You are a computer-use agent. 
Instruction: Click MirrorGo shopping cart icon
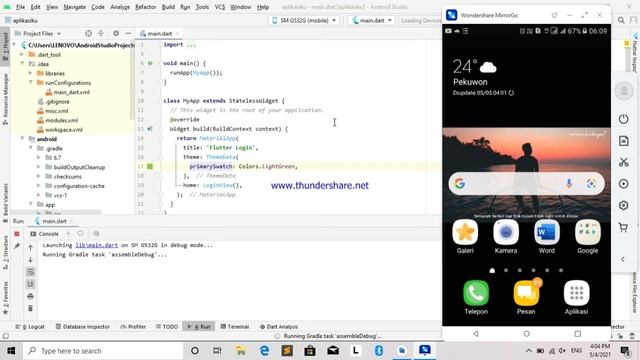[x=623, y=227]
